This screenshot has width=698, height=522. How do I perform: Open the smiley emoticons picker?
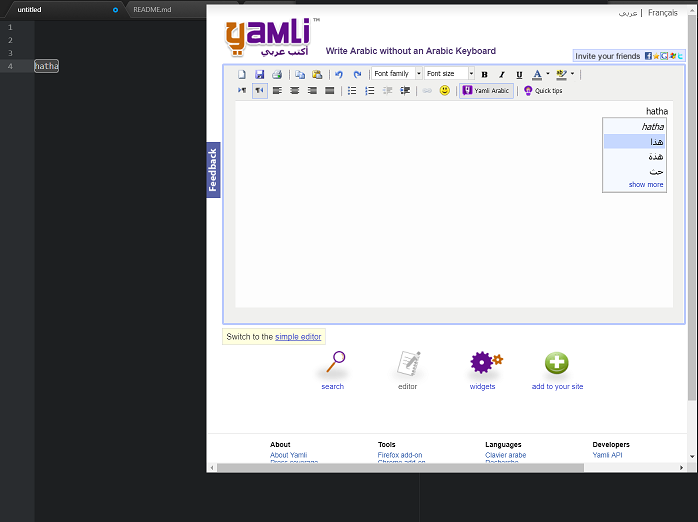coord(445,90)
